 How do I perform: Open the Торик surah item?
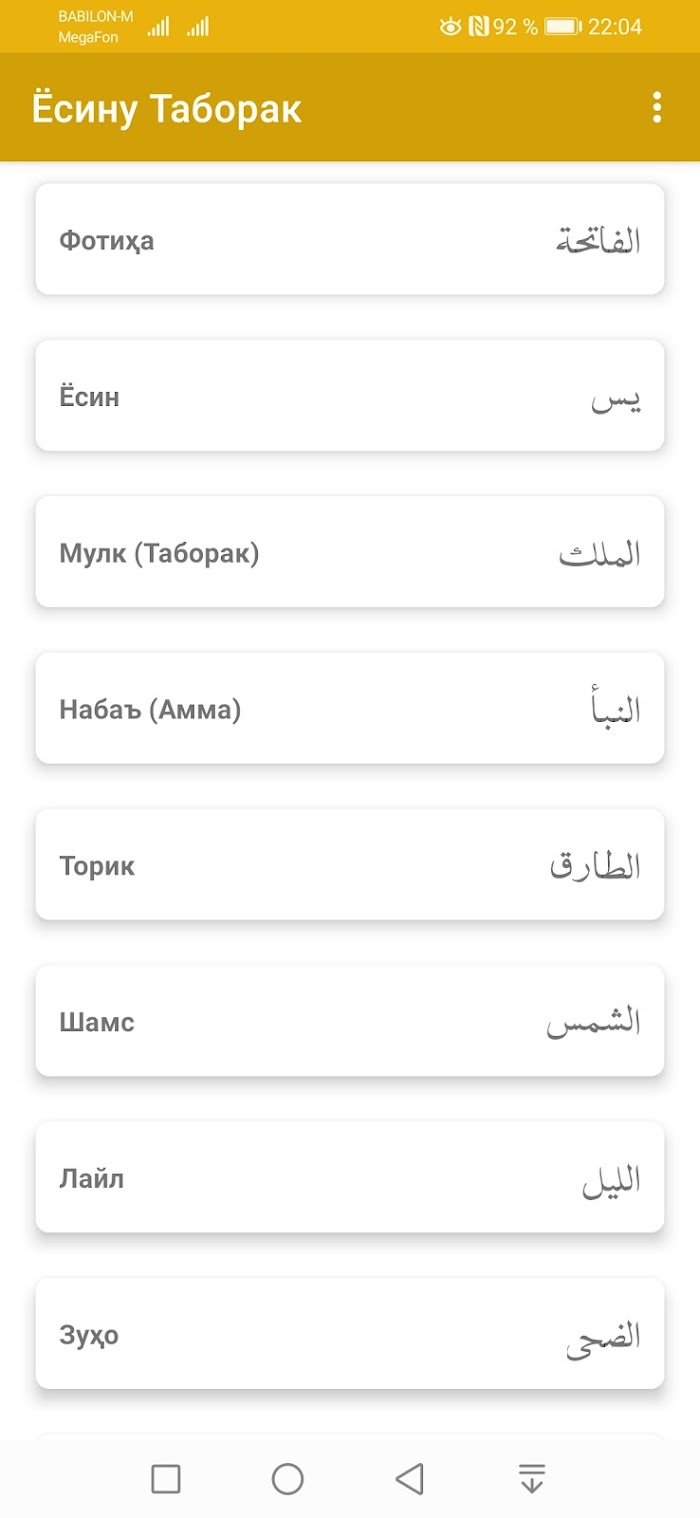coord(350,864)
